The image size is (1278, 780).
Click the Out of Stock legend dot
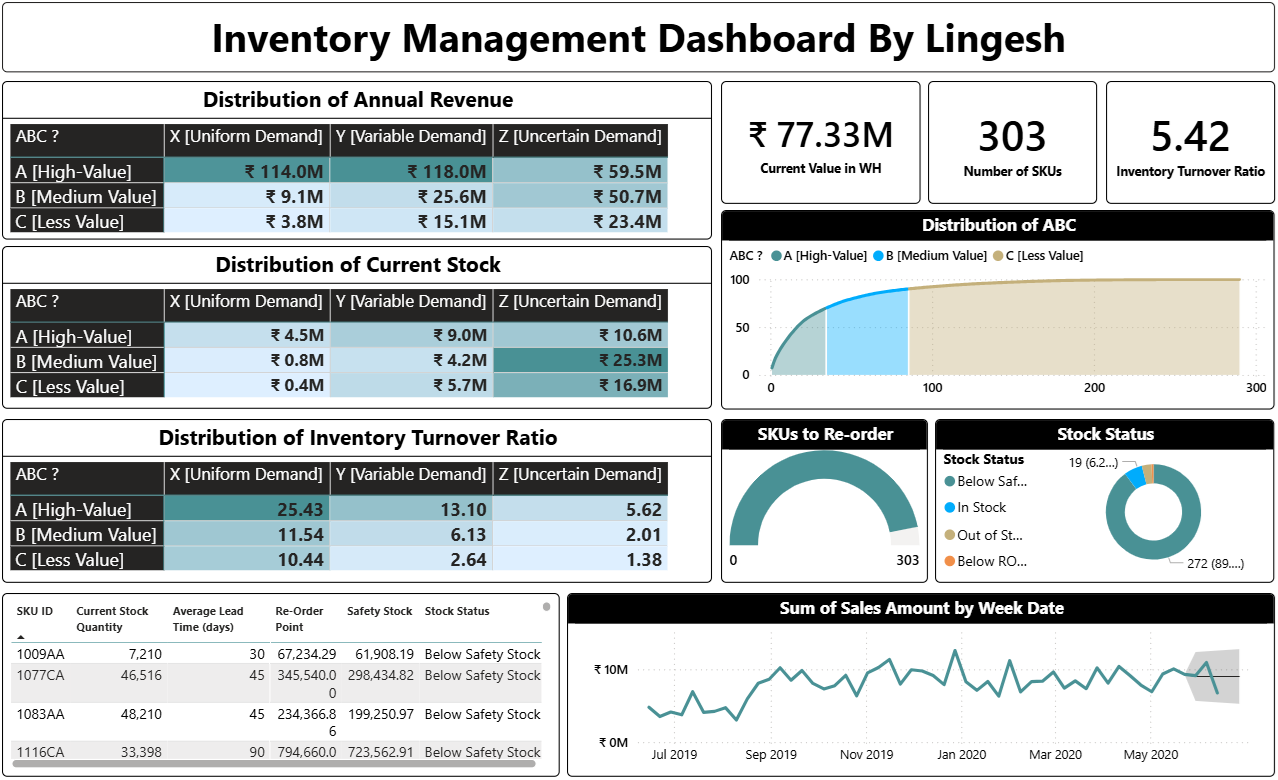(x=949, y=536)
